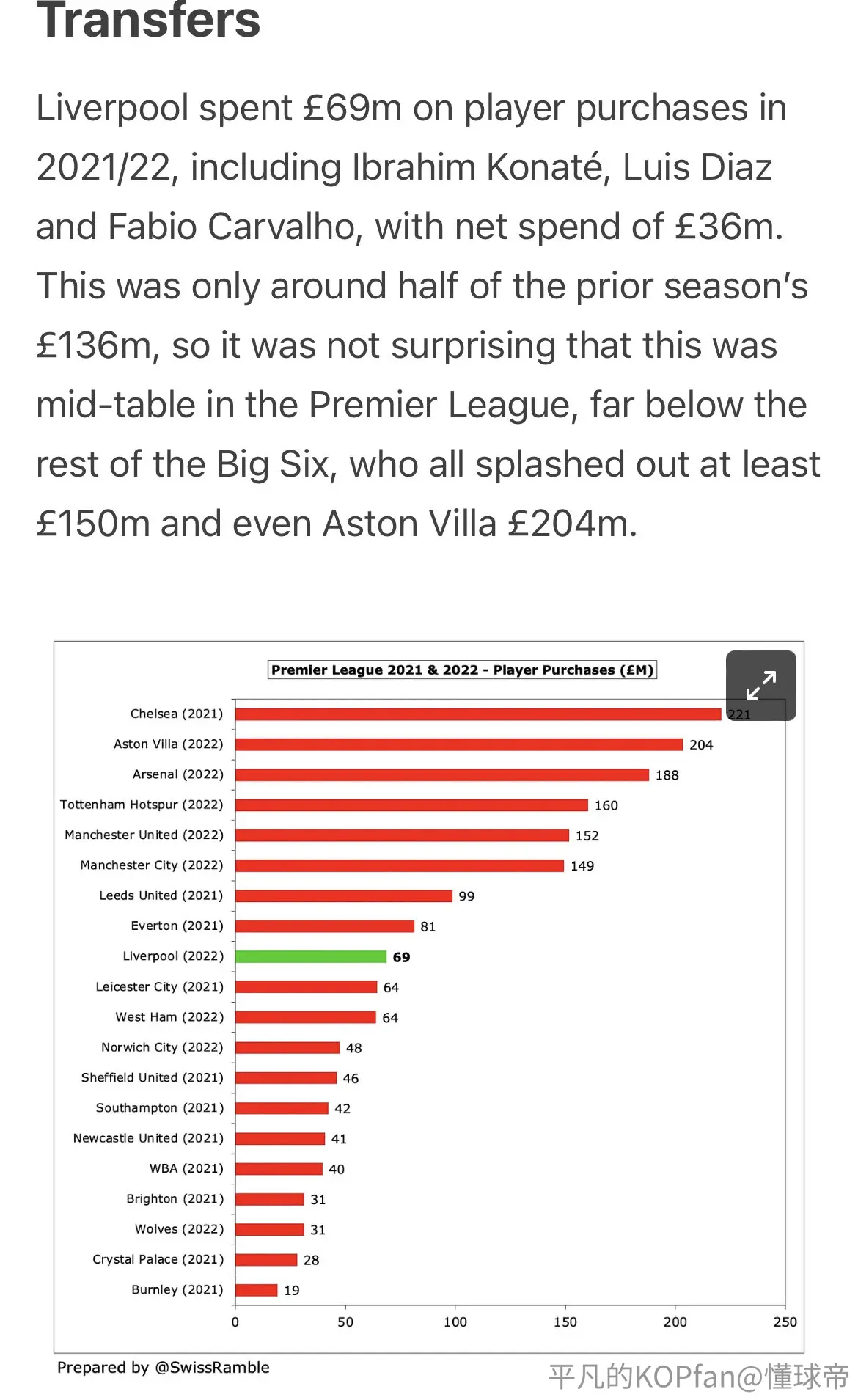Image resolution: width=858 pixels, height=1400 pixels.
Task: Tap the chart title Premier League 2021 & 2022
Action: pos(462,670)
